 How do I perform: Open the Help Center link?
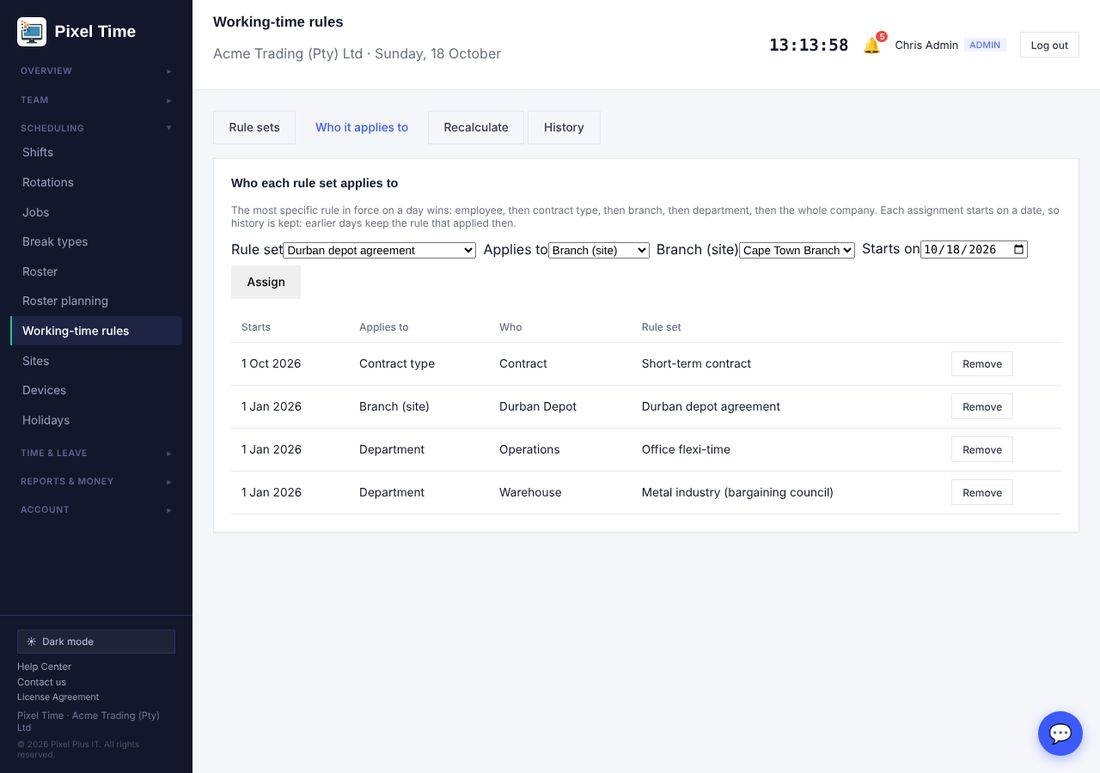[x=44, y=666]
